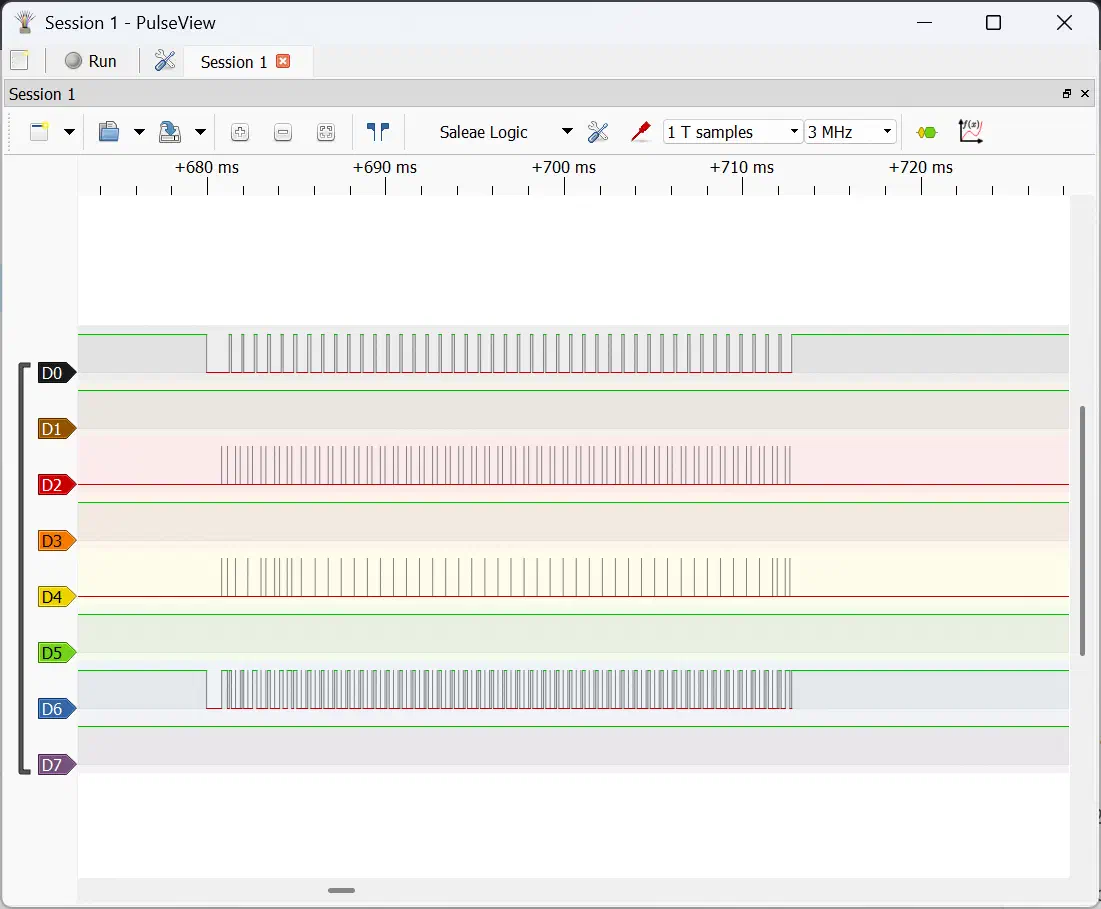Toggle the cursors display
1101x909 pixels.
[378, 131]
